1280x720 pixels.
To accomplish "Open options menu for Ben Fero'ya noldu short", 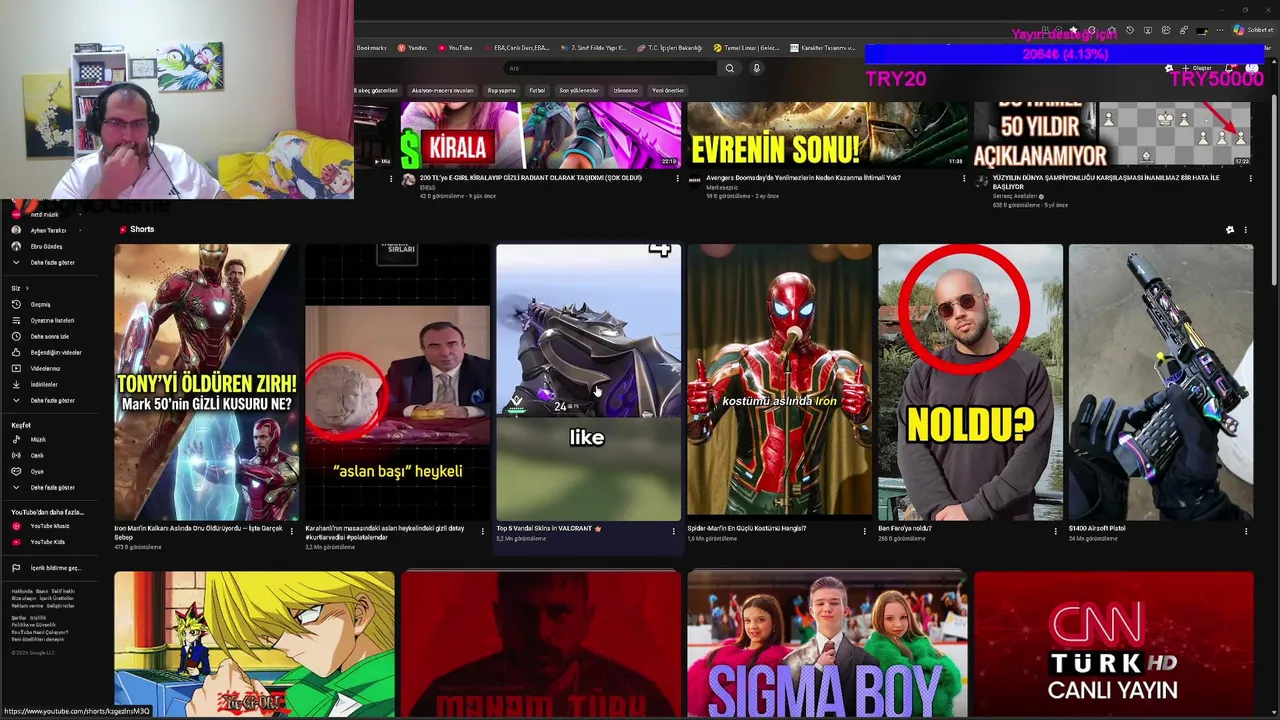I will (1055, 532).
